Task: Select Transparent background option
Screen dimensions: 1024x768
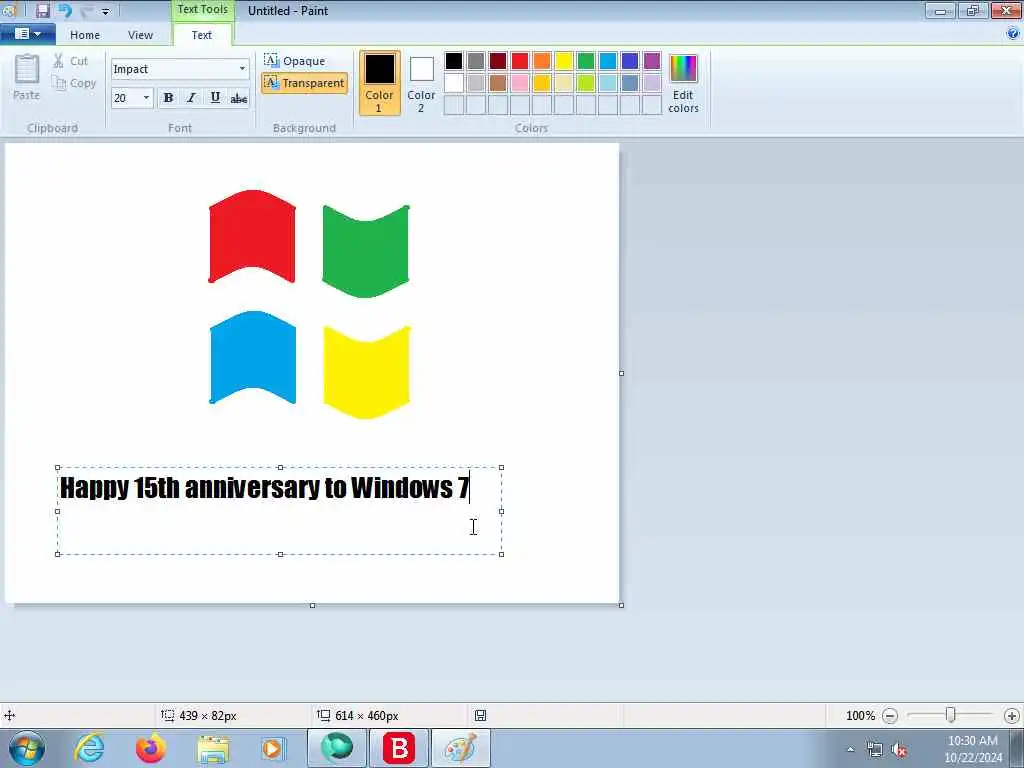Action: (304, 83)
